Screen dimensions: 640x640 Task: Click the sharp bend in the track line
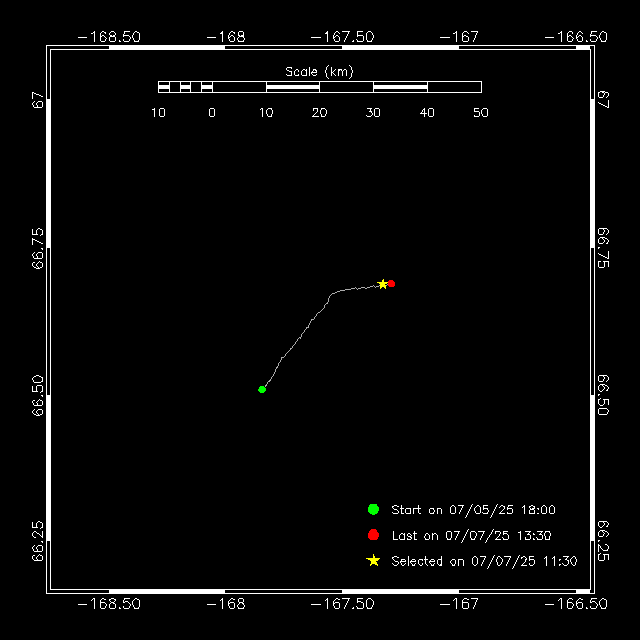coord(331,294)
